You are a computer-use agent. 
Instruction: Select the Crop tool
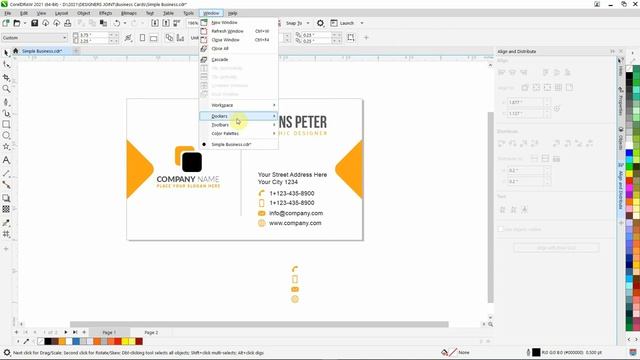(x=6, y=77)
